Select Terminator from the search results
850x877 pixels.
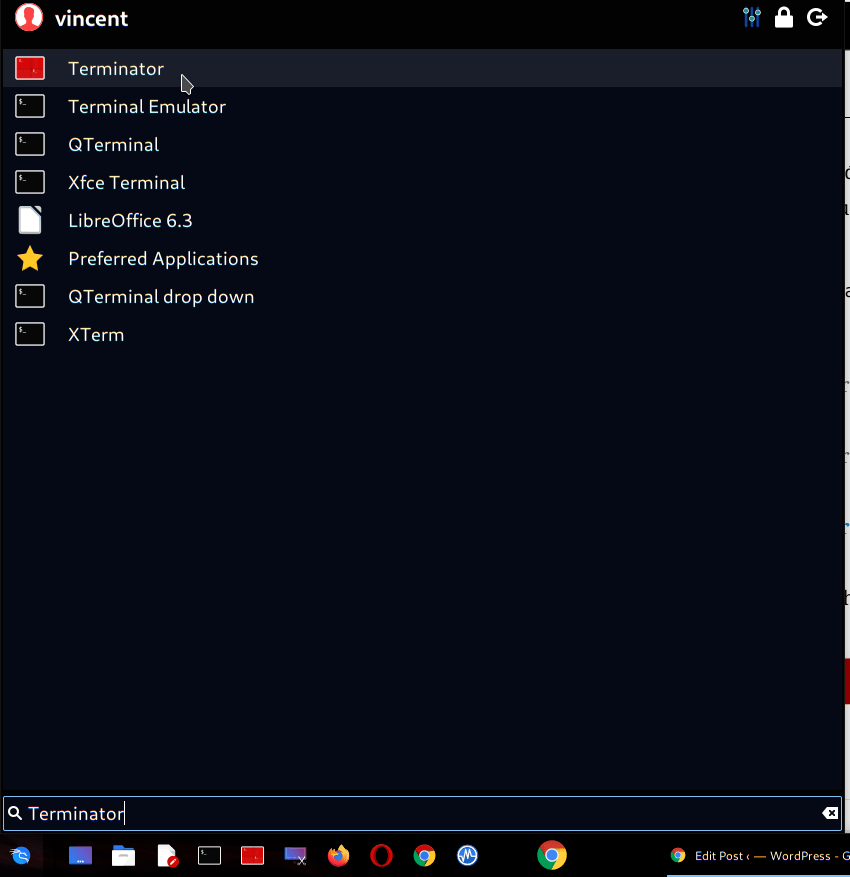116,69
